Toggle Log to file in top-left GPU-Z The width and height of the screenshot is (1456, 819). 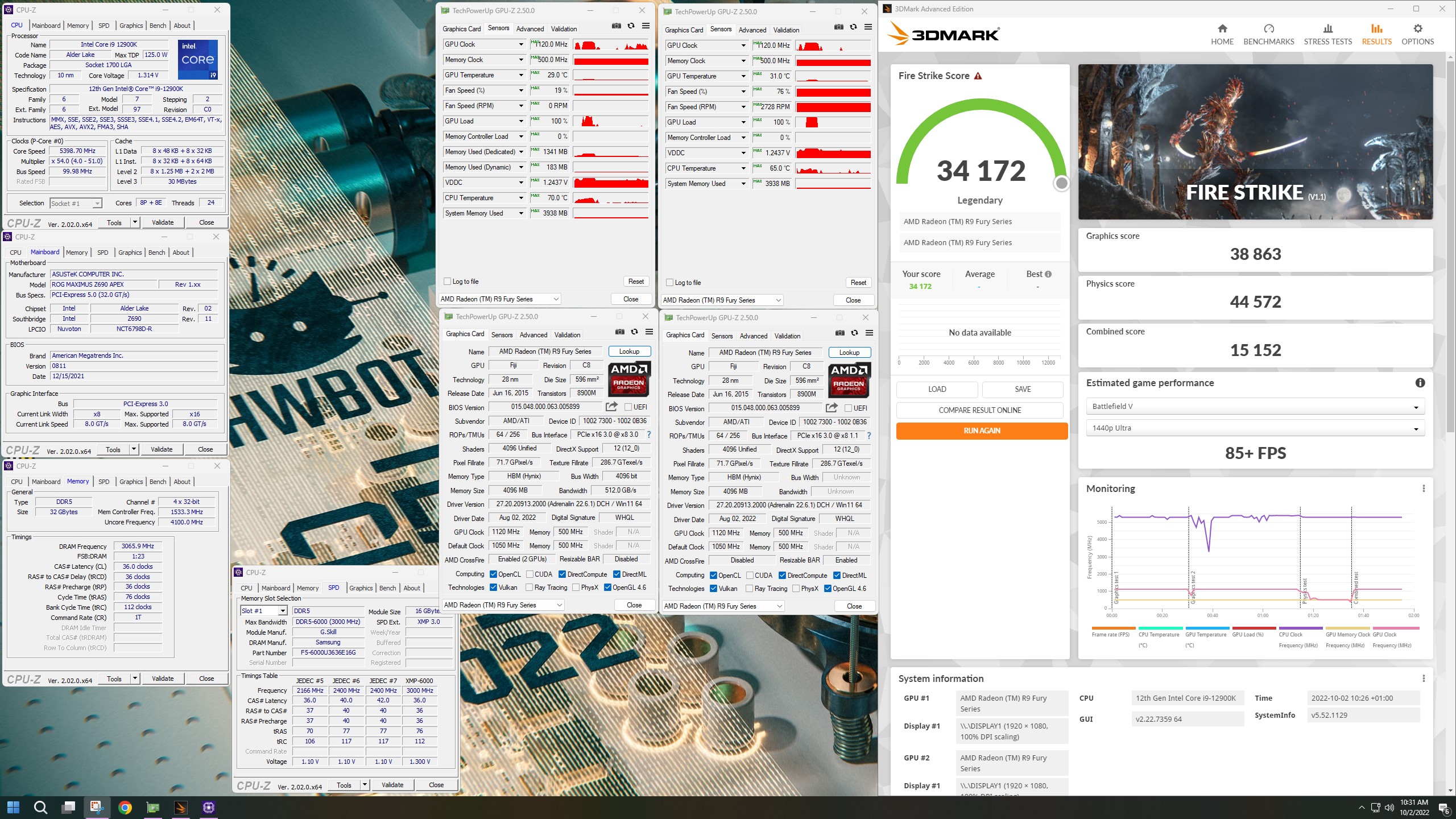pos(447,282)
